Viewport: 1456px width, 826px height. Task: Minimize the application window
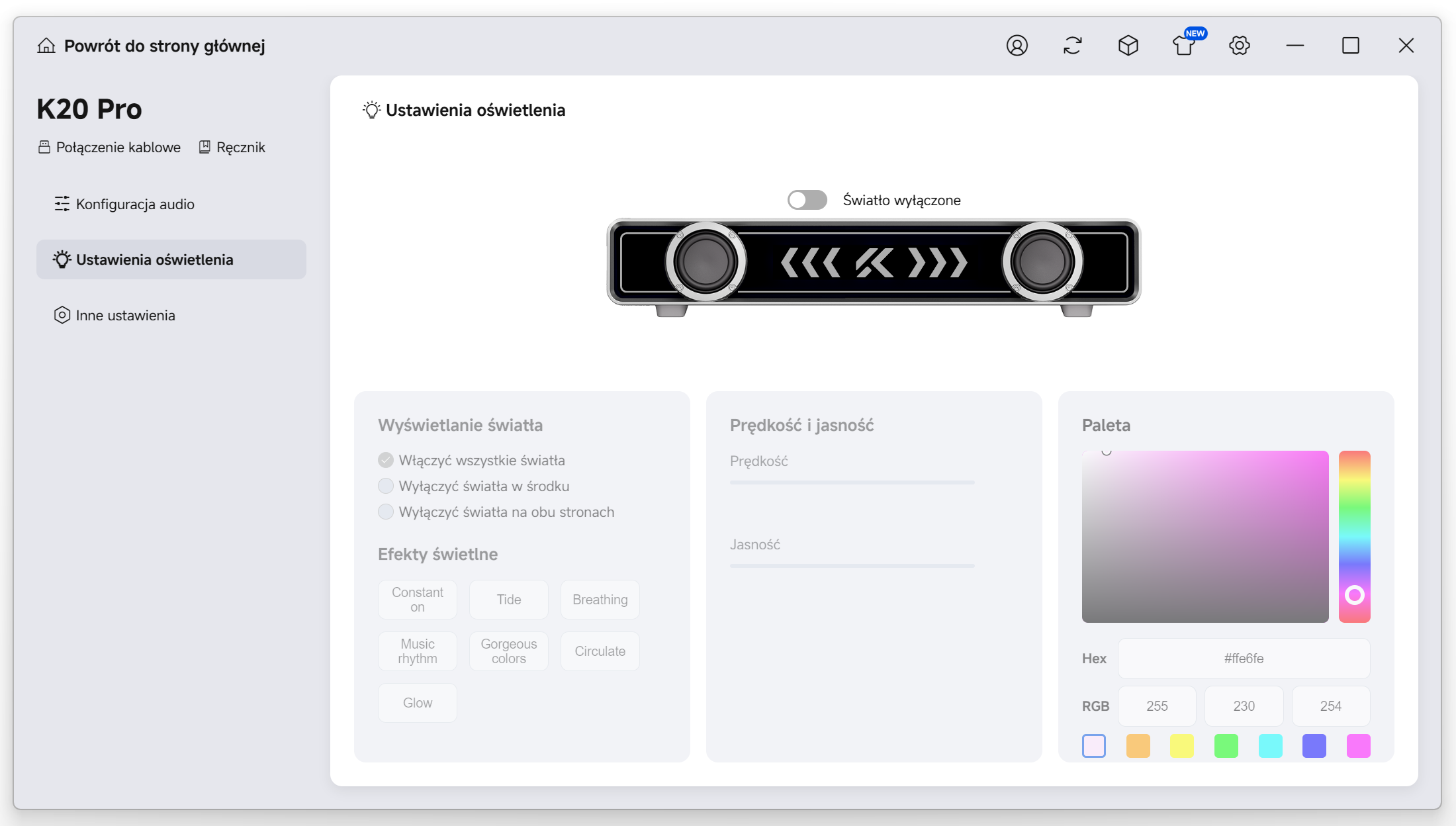coord(1295,46)
